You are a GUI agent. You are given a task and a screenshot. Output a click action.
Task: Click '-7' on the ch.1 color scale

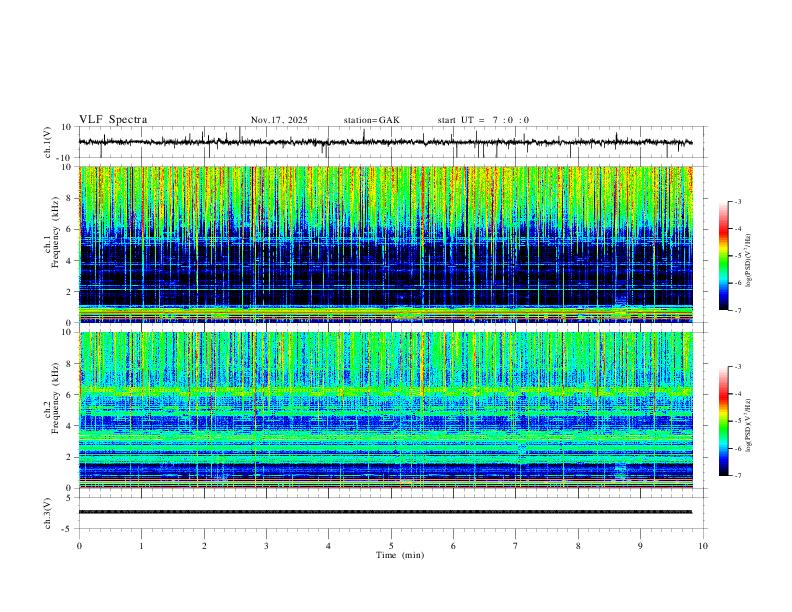(x=737, y=310)
